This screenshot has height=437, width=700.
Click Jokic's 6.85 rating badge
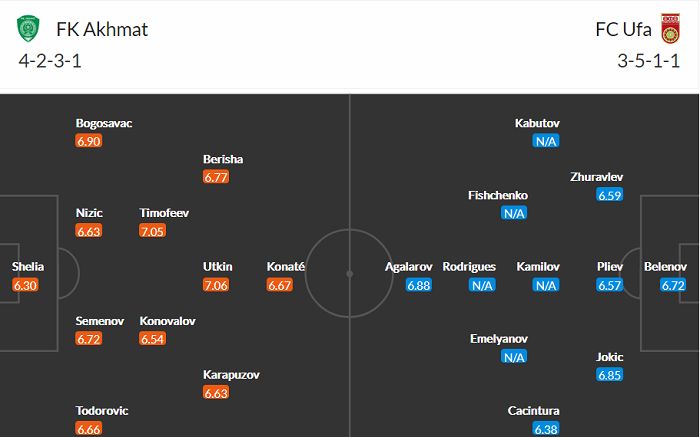tap(609, 375)
